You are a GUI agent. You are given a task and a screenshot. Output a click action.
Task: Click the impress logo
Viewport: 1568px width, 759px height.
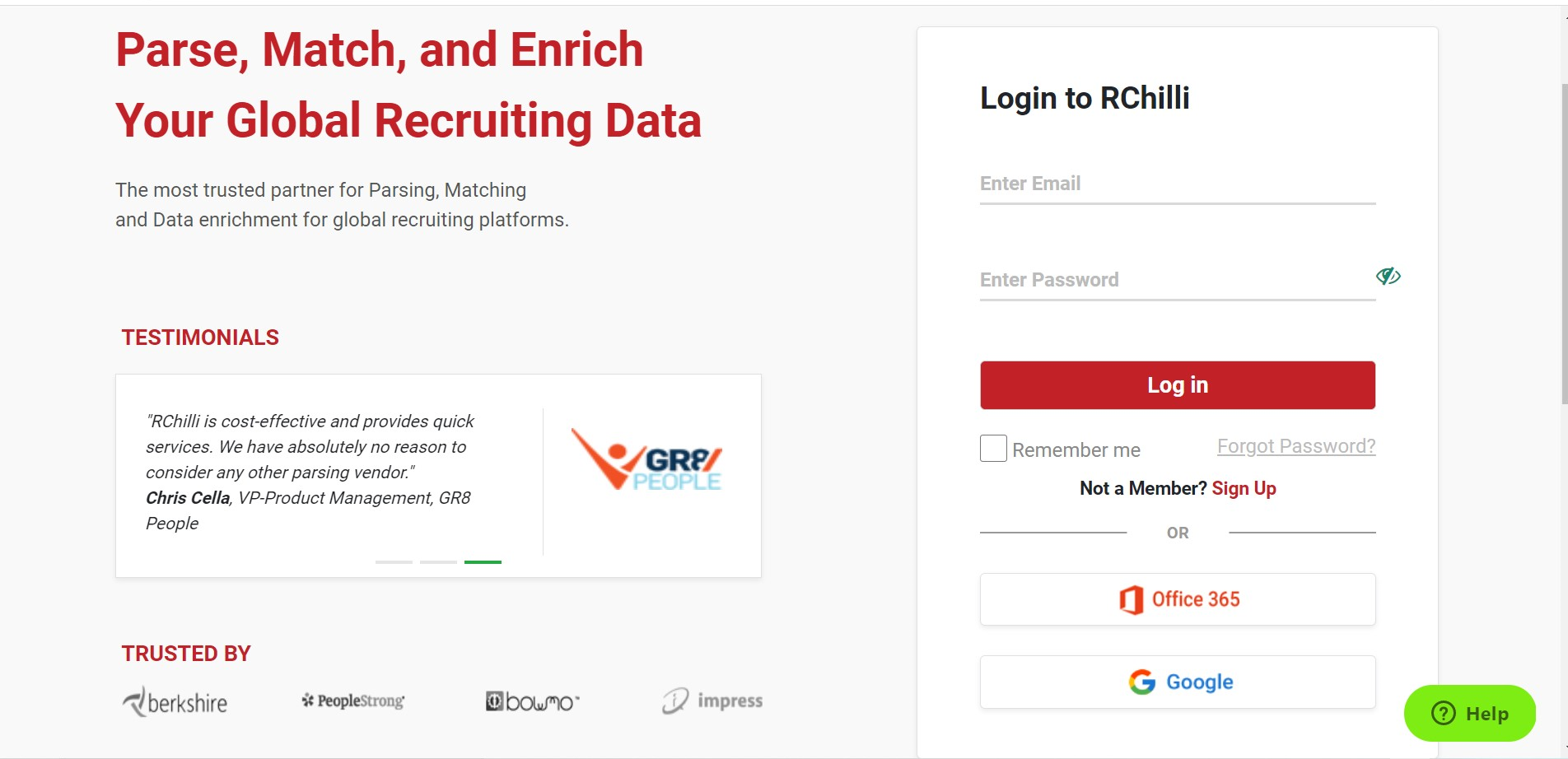(x=712, y=701)
